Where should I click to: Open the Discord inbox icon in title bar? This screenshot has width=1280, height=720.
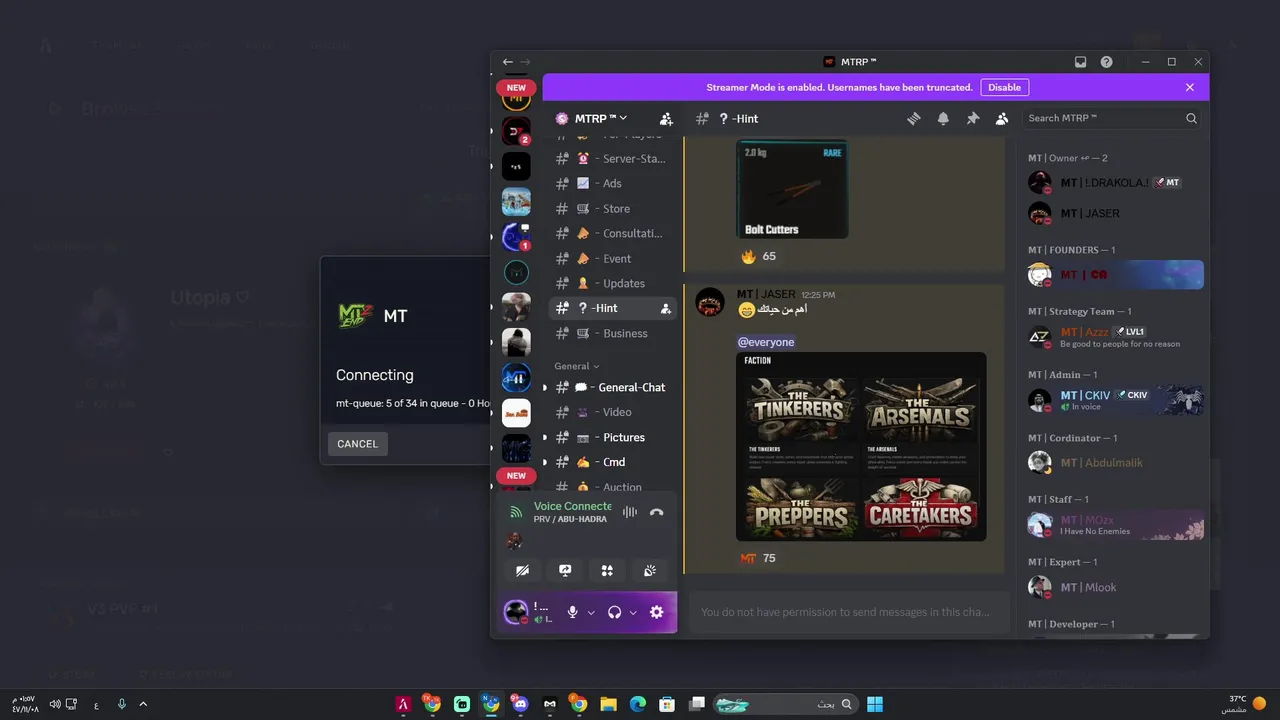click(1080, 62)
